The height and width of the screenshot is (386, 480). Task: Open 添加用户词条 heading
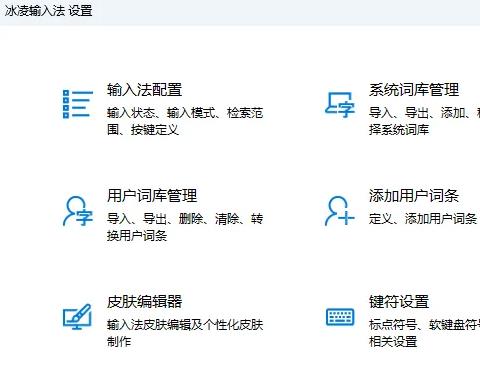(x=414, y=196)
